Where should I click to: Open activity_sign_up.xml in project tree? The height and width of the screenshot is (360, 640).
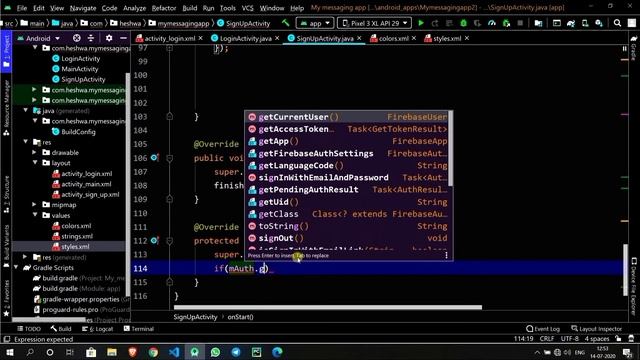[90, 194]
